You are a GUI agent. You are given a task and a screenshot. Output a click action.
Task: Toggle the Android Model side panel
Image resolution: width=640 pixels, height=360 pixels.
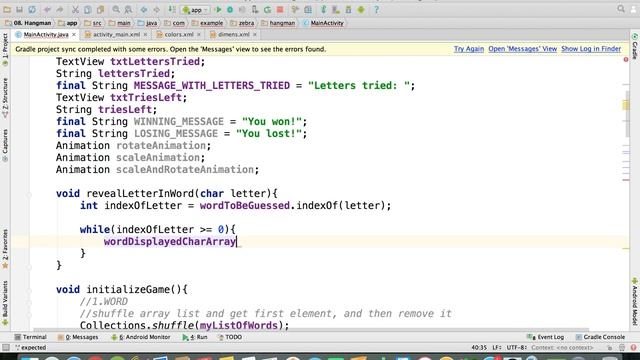click(x=635, y=302)
